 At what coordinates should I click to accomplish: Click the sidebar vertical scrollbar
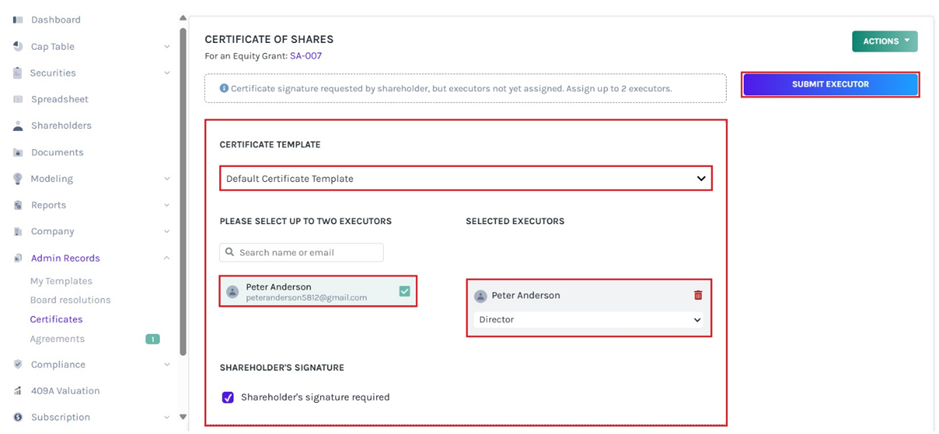click(182, 190)
